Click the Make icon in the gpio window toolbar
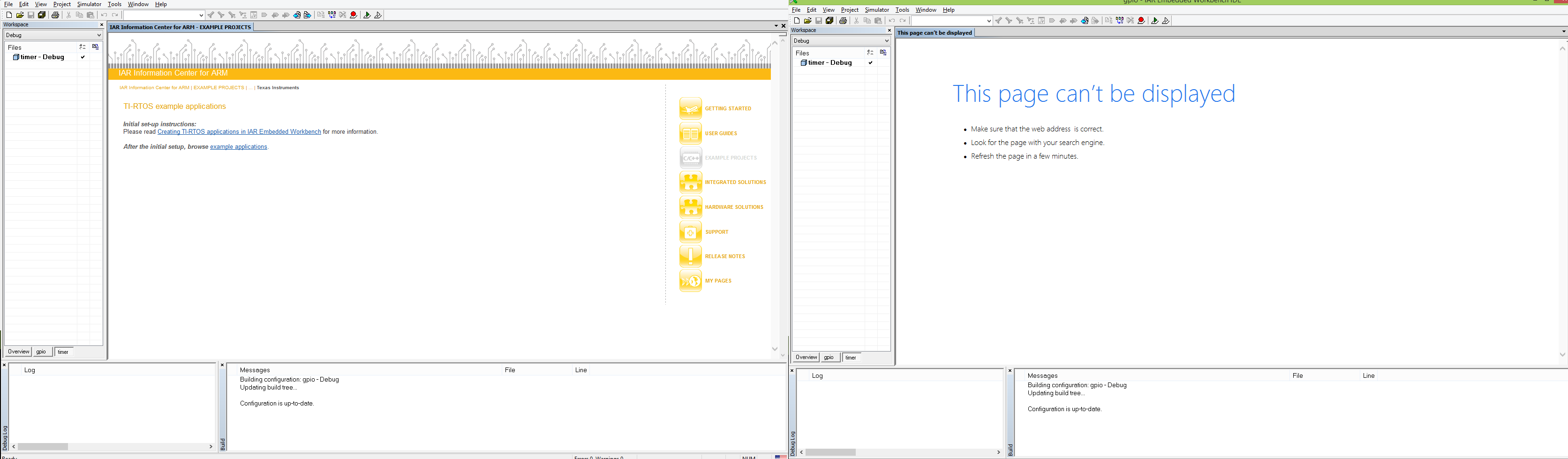This screenshot has height=459, width=1568. click(x=1120, y=21)
